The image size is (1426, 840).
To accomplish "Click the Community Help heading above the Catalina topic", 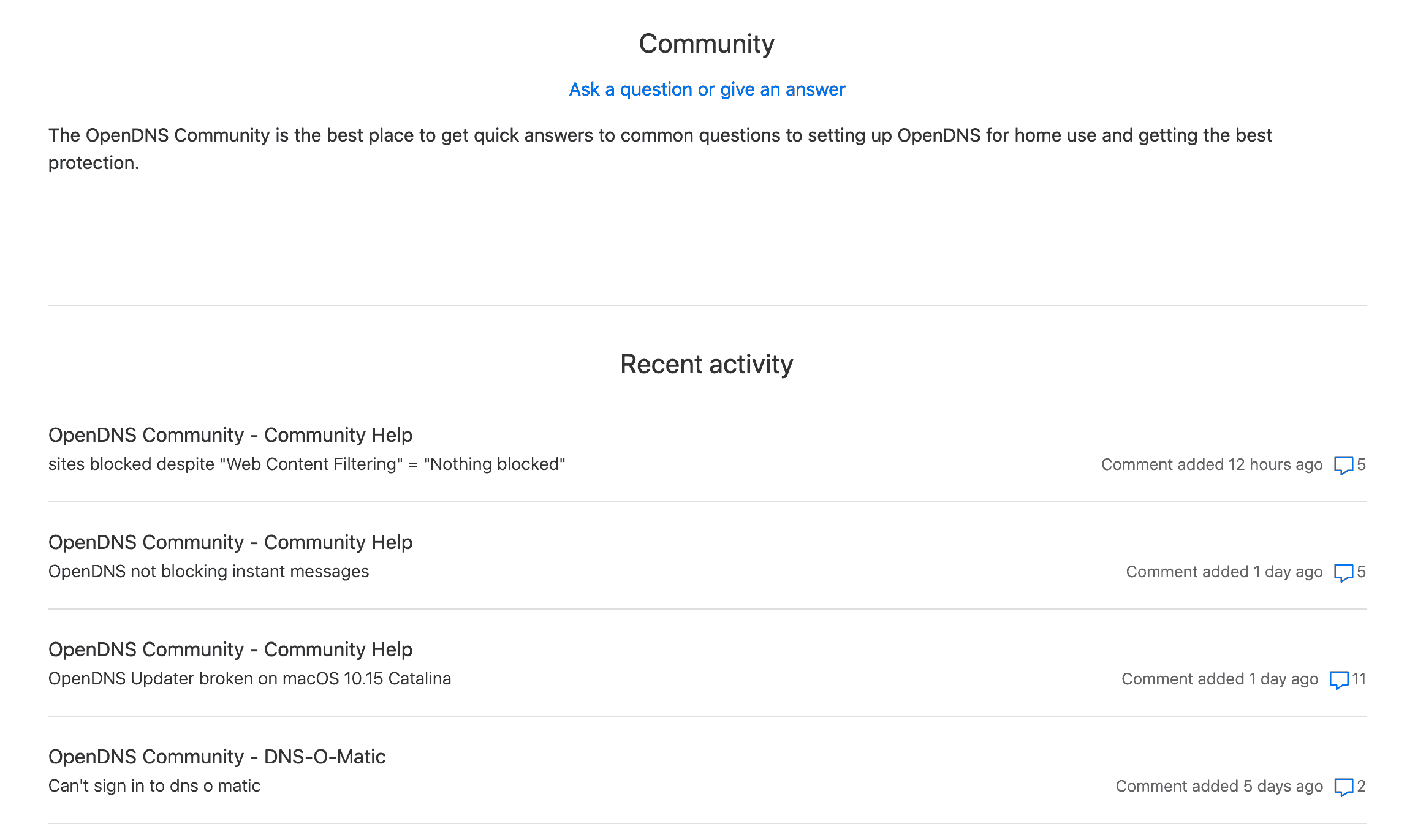I will click(230, 649).
